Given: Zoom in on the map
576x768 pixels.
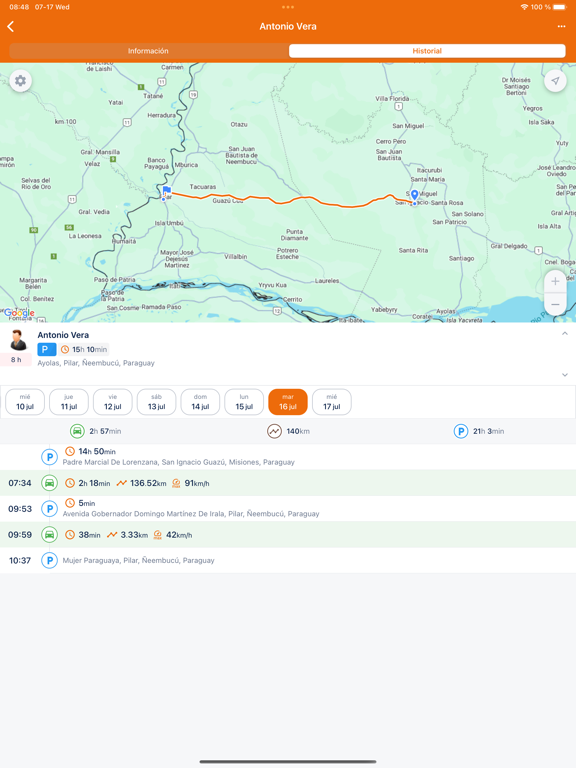Looking at the screenshot, I should pos(555,281).
